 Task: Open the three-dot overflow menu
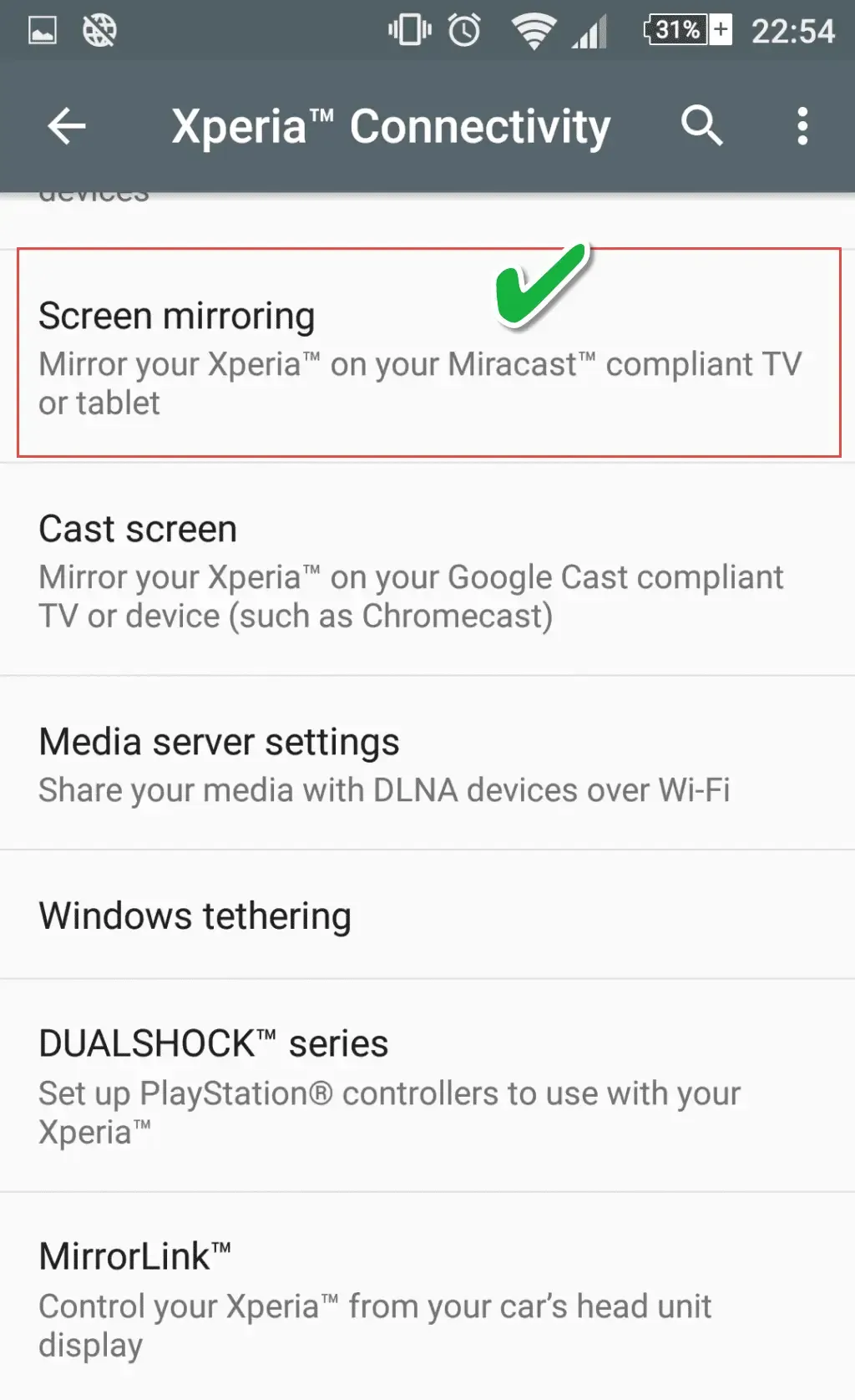(802, 126)
